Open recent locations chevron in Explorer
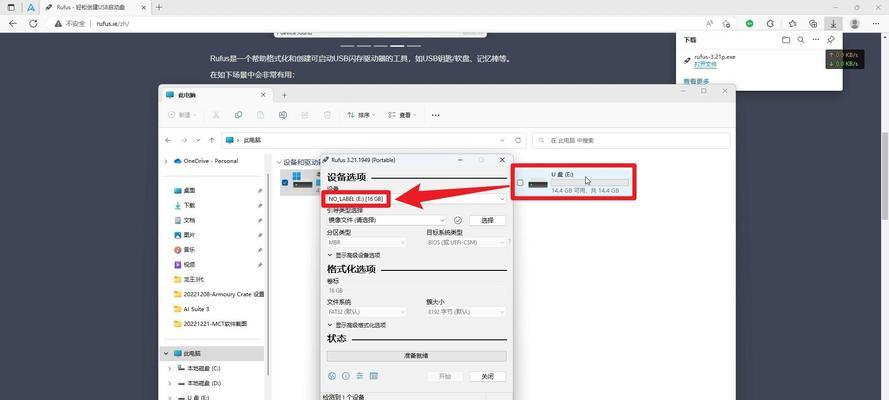This screenshot has width=889, height=400. 198,140
